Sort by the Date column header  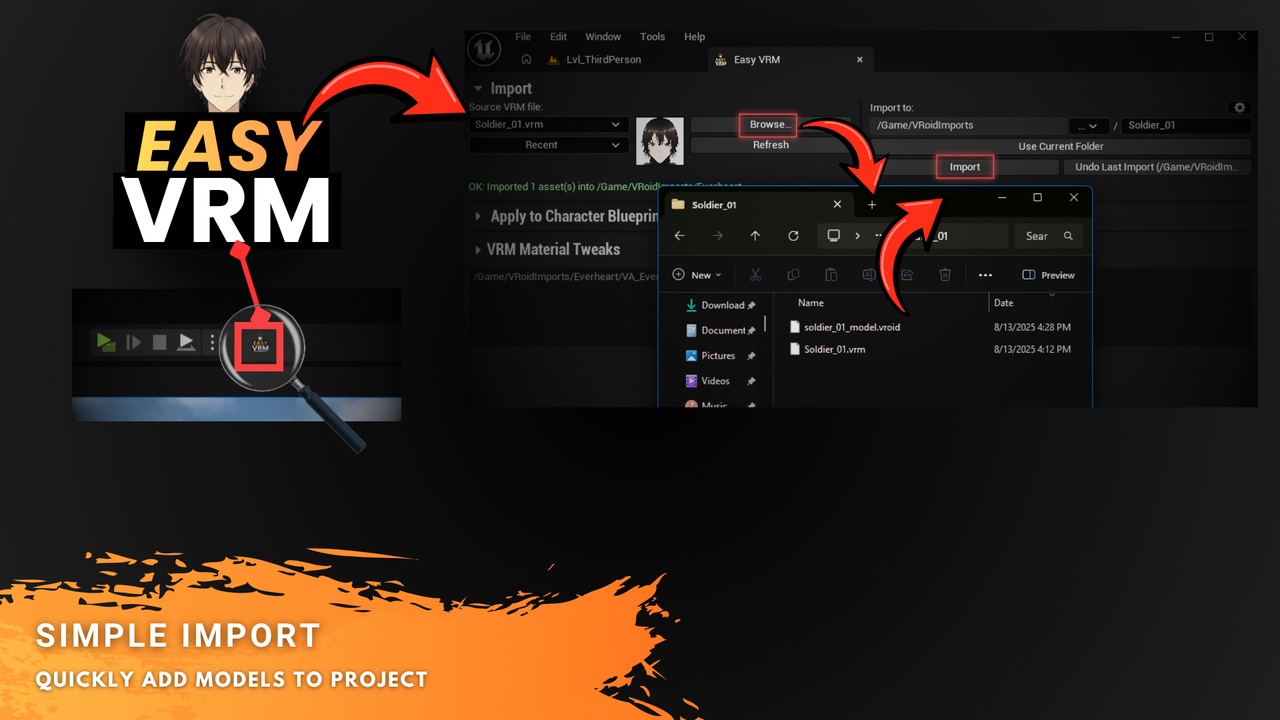(1003, 303)
